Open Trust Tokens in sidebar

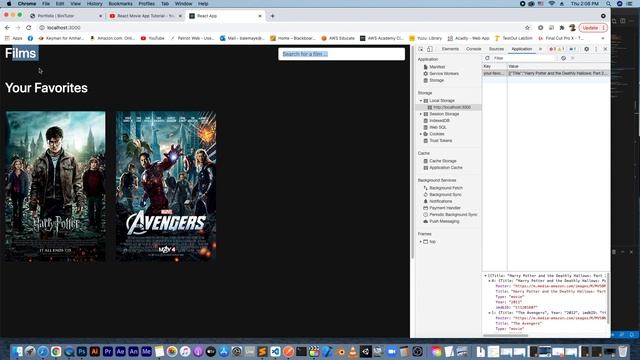tap(440, 140)
